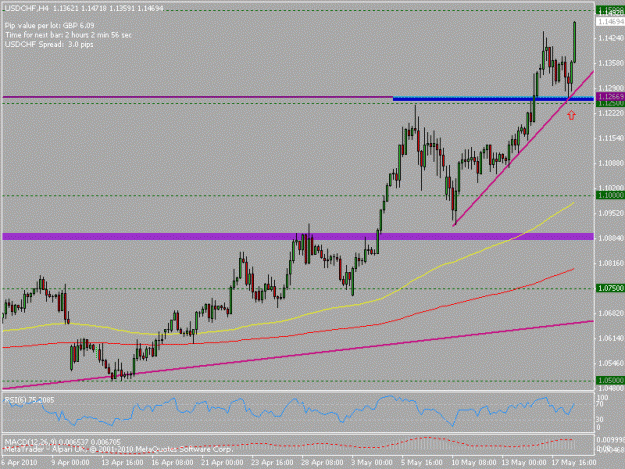Click the "13 May 00:00" time axis label
Screen dimensions: 625x469
(524, 463)
